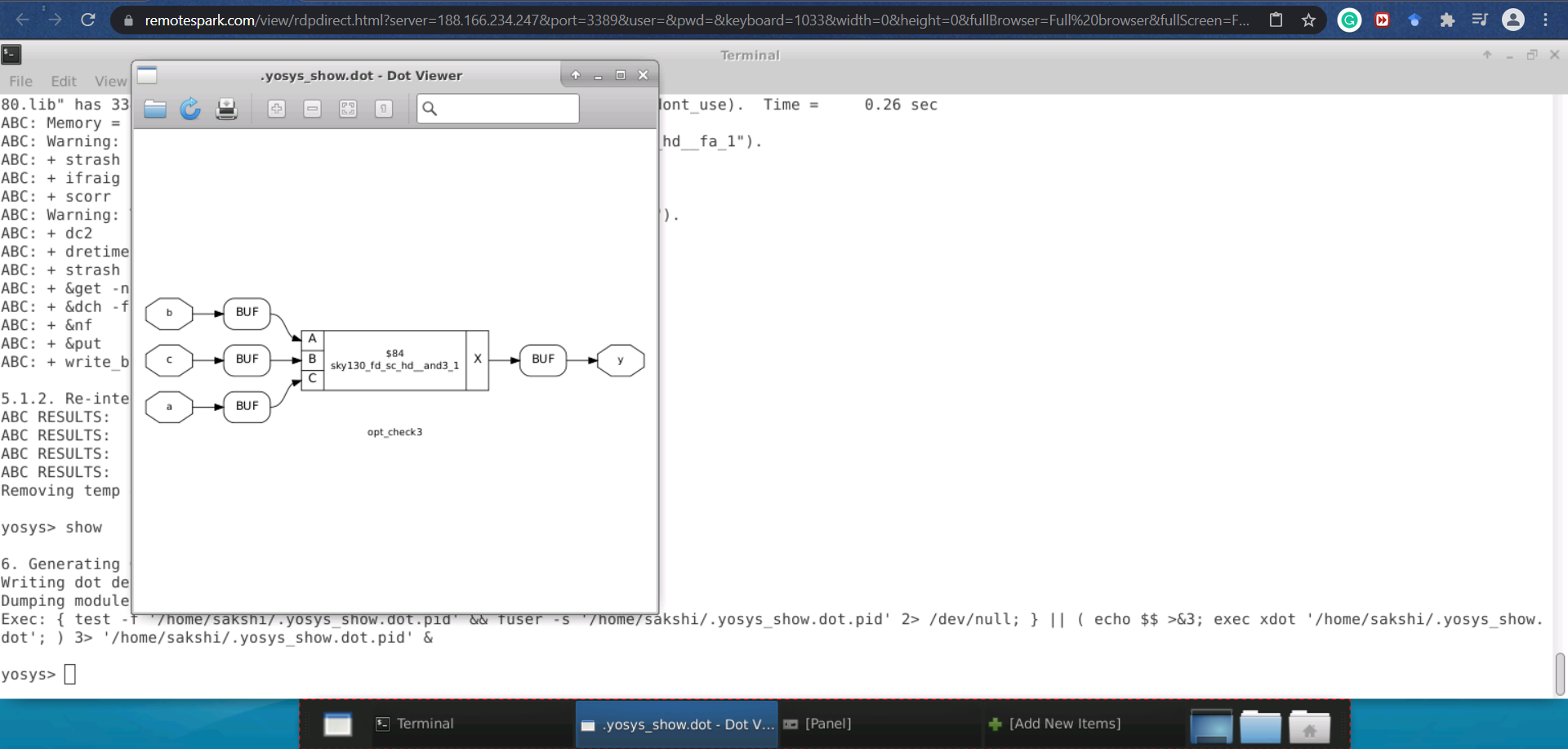
Task: Bookmark the page with the star icon
Action: 1308,20
